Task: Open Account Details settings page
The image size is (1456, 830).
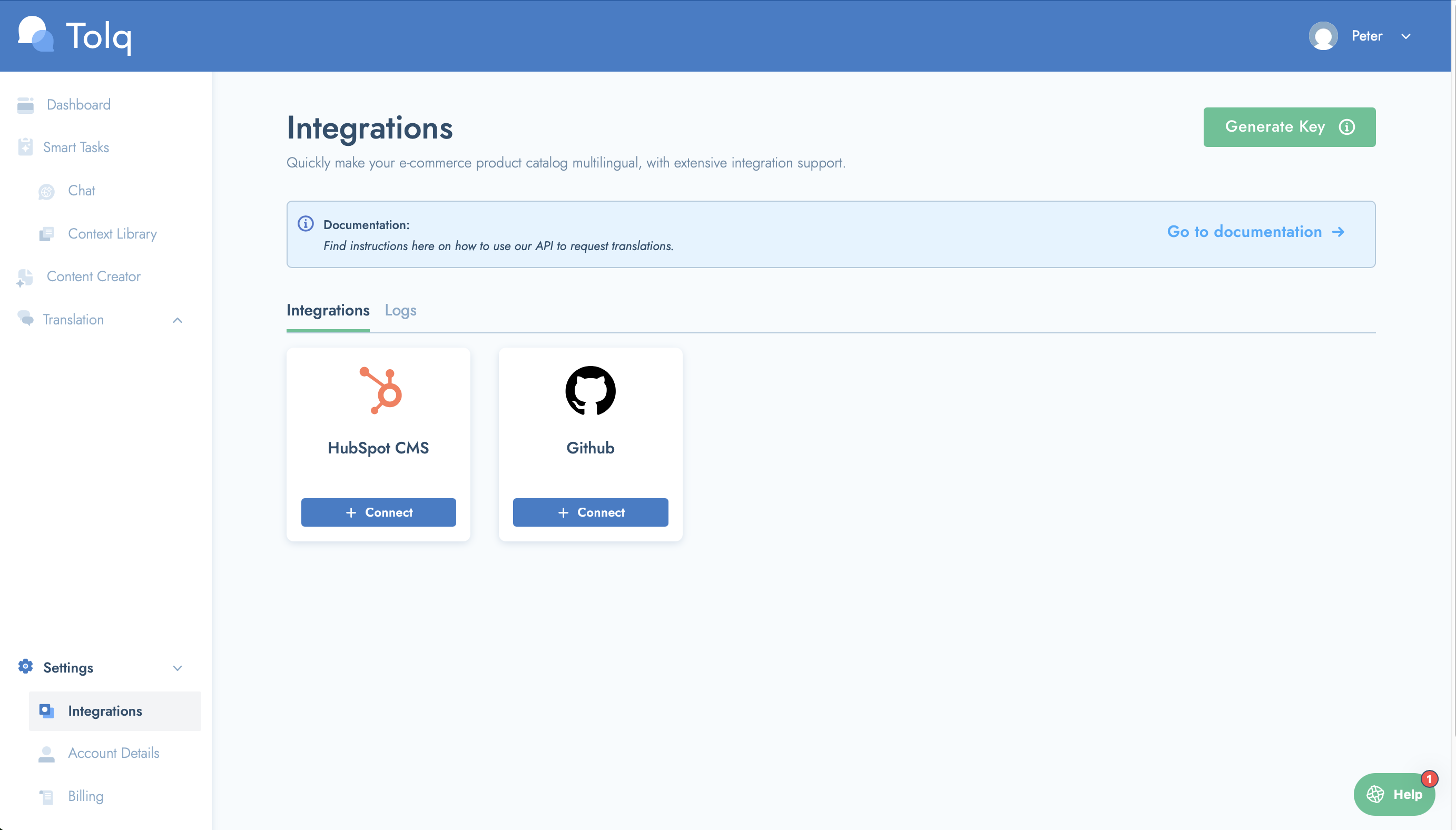Action: 113,754
